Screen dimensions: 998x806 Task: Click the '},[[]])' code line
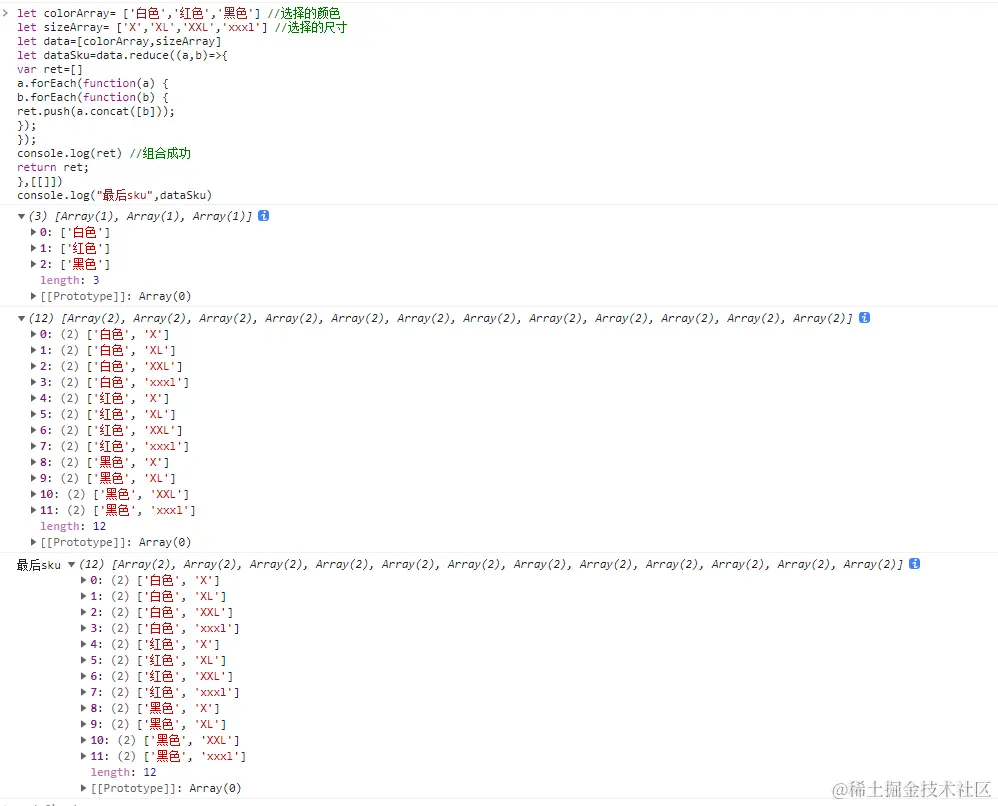(x=39, y=181)
